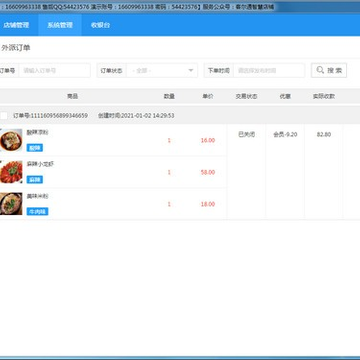Click the 下单时间 date field
This screenshot has height=360, width=360.
tap(269, 71)
